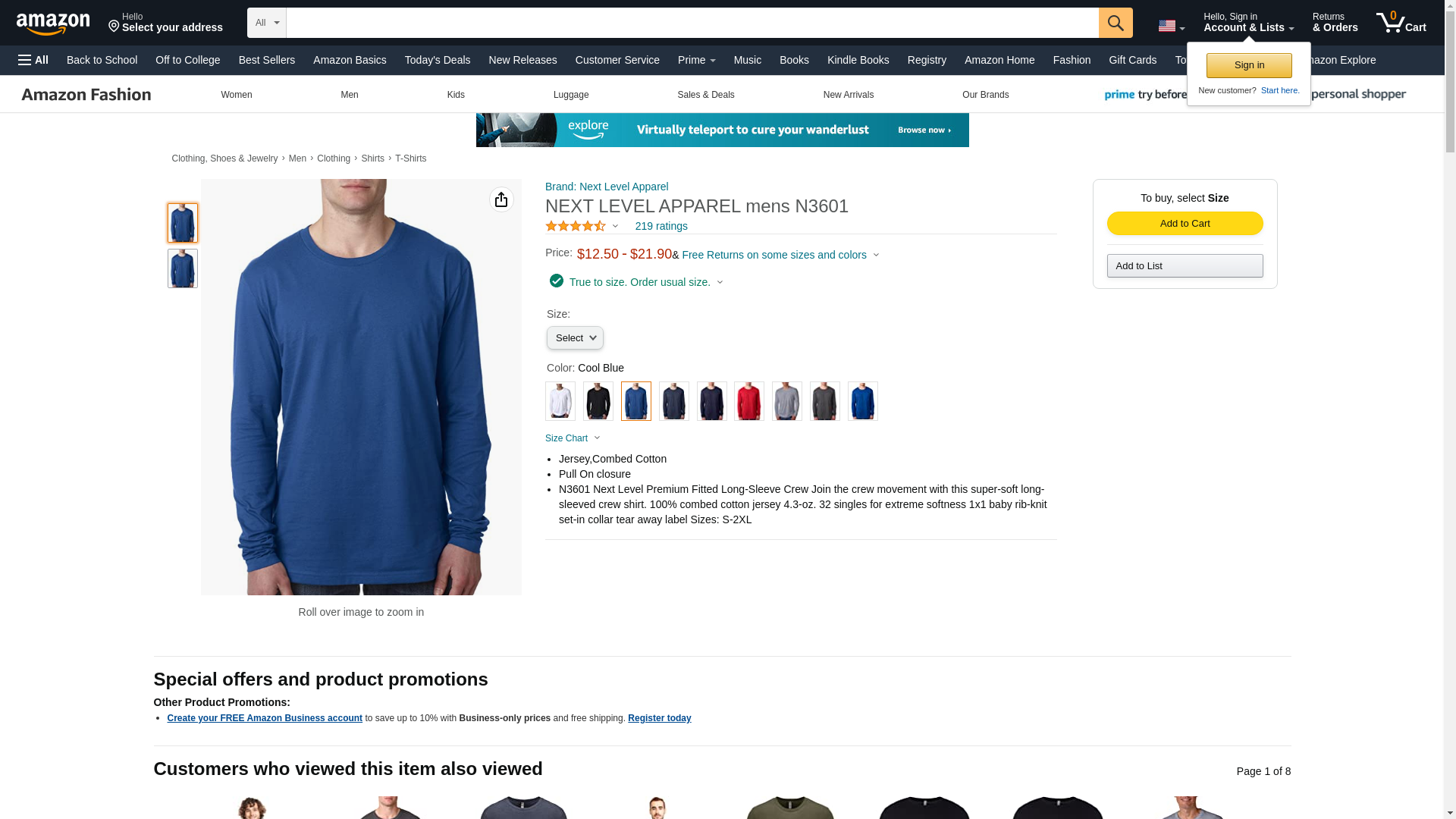Pick the black shirt color swatch

point(598,401)
